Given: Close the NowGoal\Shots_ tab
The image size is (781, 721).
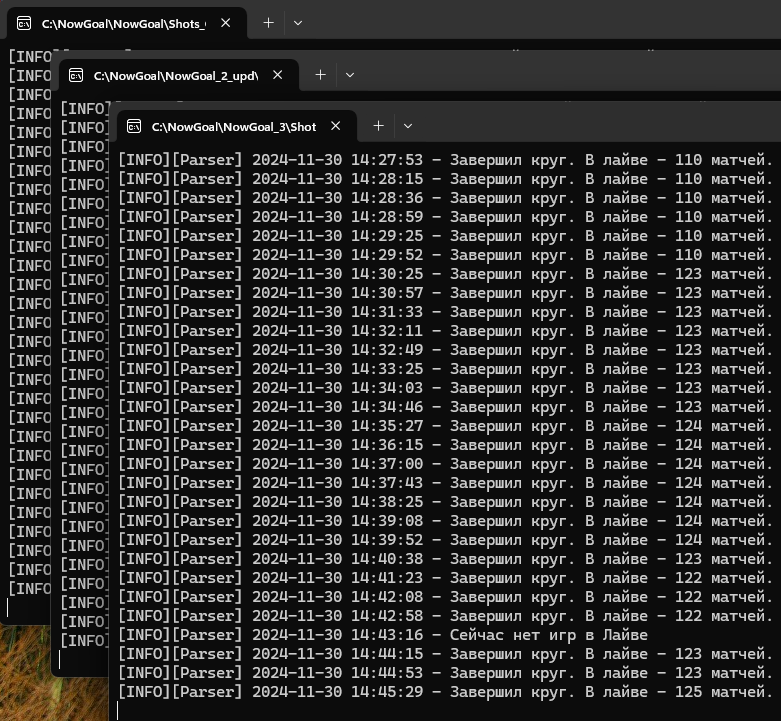Looking at the screenshot, I should pos(226,23).
